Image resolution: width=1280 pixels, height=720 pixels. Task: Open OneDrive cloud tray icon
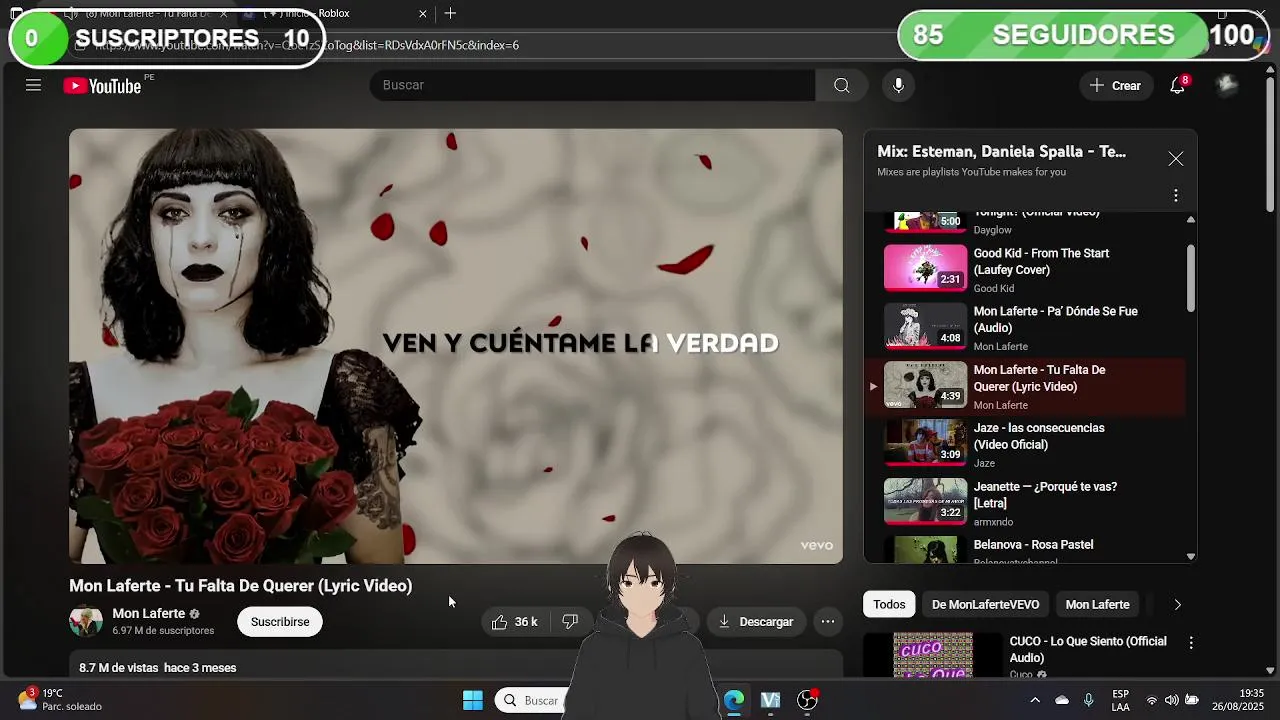tap(1062, 700)
